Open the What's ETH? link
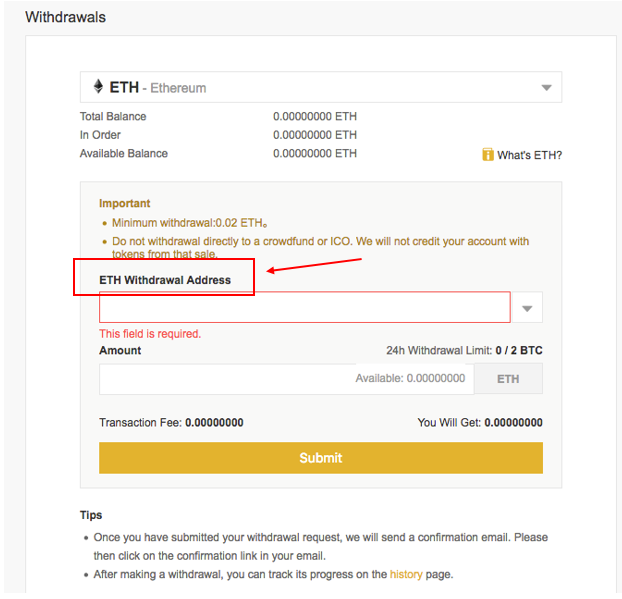Screen dimensions: 622x599 [529, 155]
